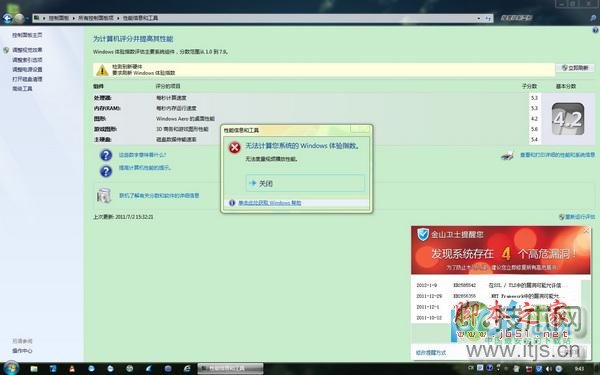
Task: Open the 高级工具 sidebar link
Action: [x=22, y=88]
